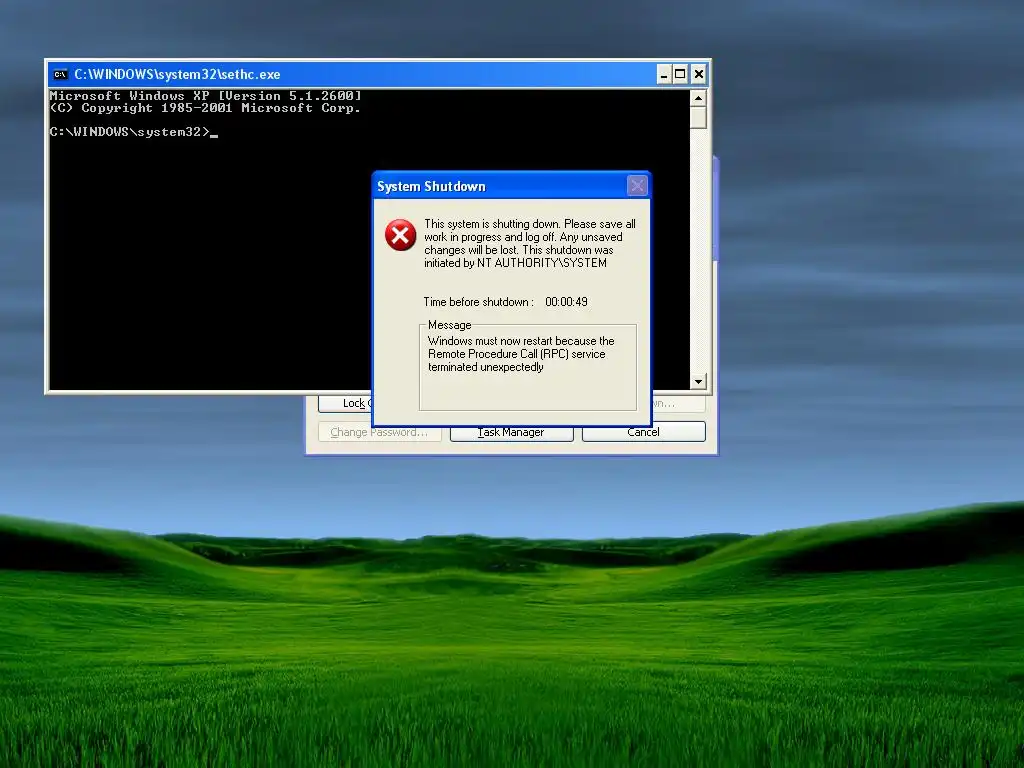Click the scroll up arrow in command window
This screenshot has width=1024, height=768.
tap(698, 99)
